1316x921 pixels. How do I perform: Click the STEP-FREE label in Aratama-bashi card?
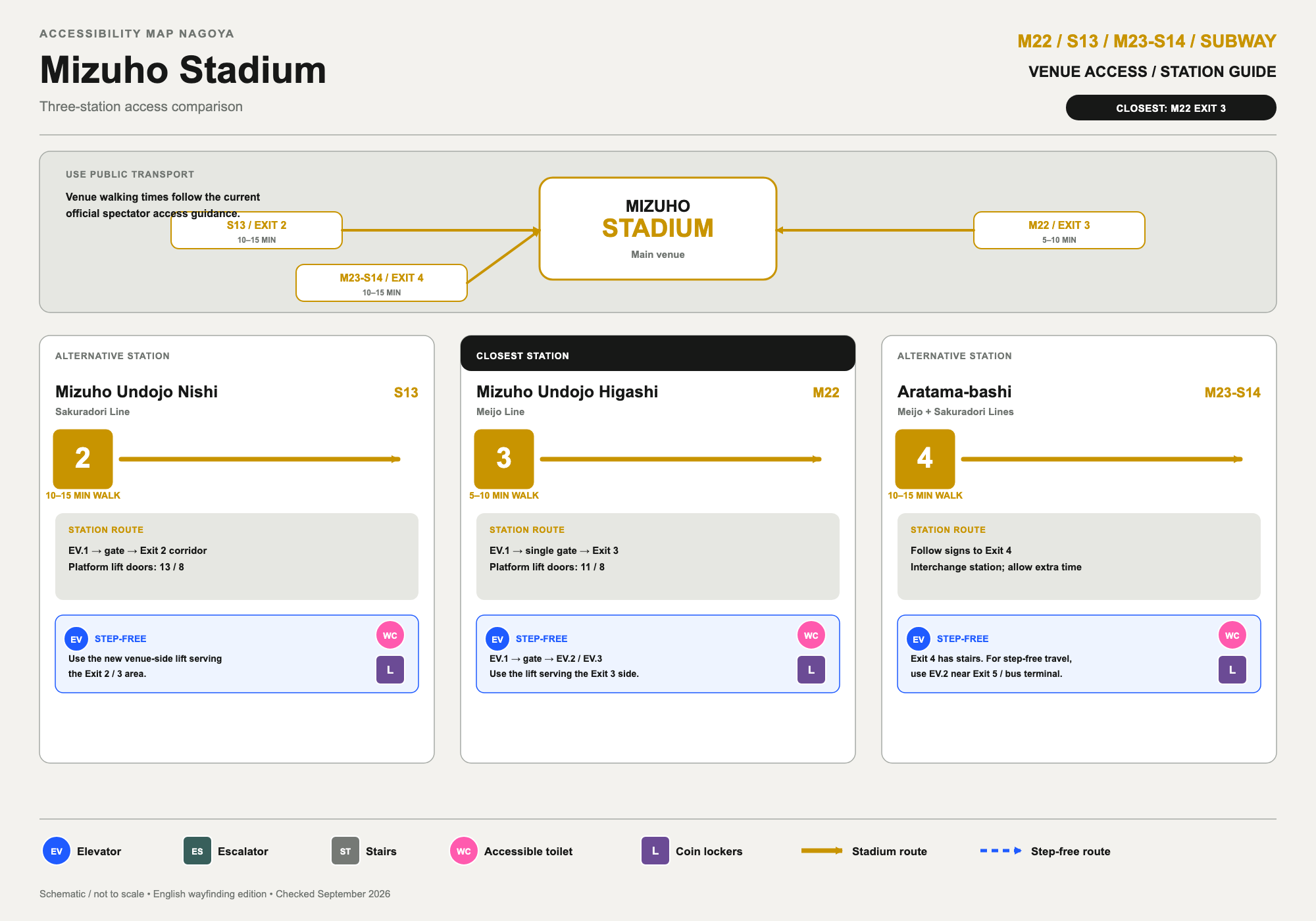point(963,639)
